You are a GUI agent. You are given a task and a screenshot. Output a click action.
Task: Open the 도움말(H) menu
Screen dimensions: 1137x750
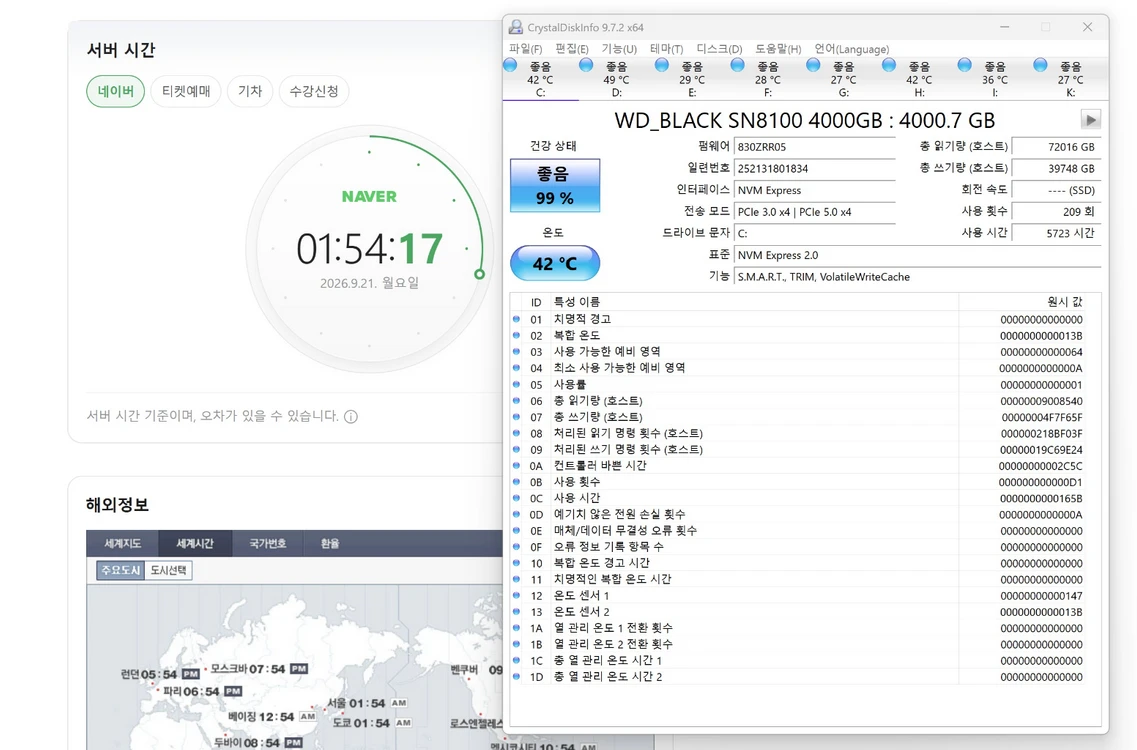[x=778, y=49]
